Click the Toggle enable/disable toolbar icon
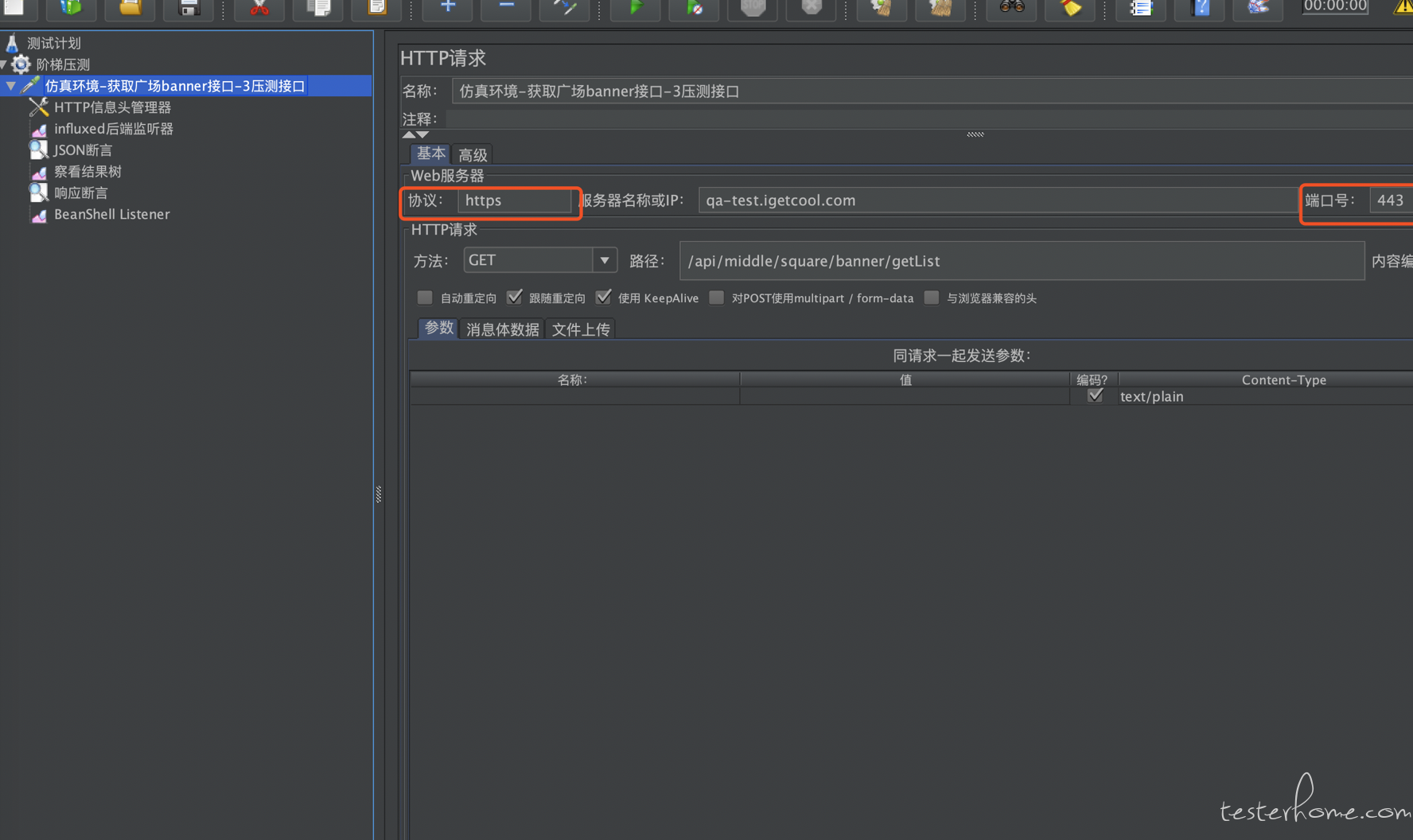Viewport: 1413px width, 840px height. point(565,7)
